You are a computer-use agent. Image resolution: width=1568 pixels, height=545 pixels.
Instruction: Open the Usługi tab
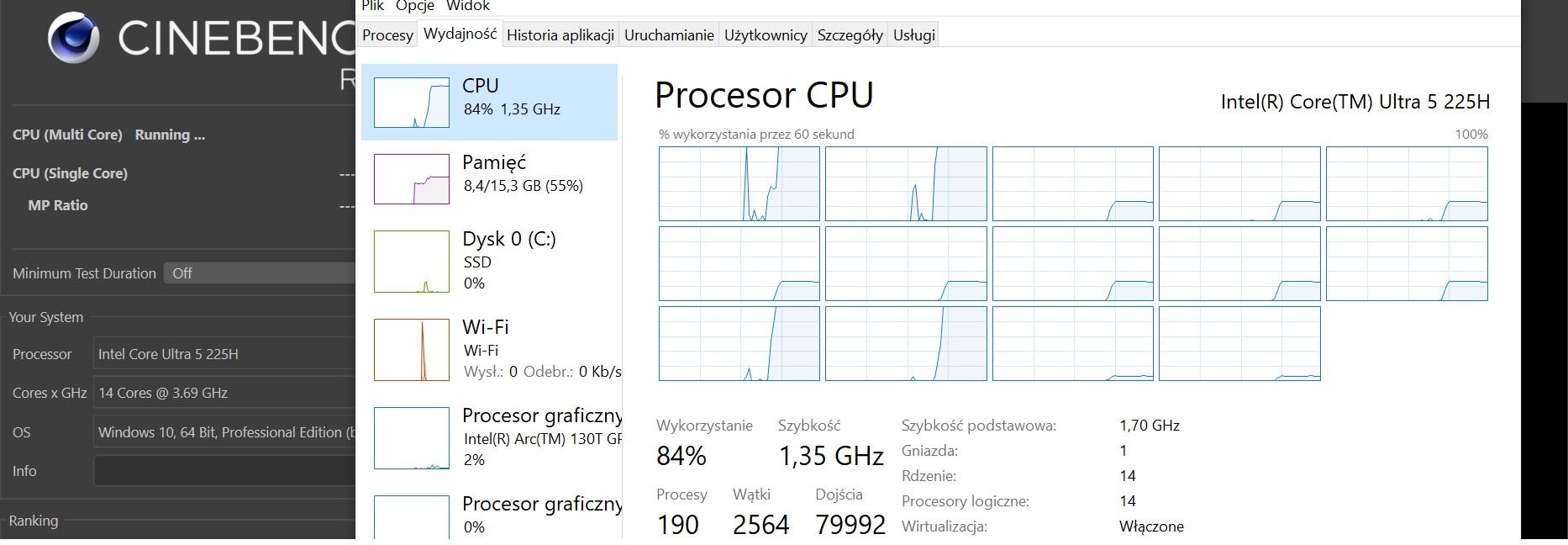(914, 35)
